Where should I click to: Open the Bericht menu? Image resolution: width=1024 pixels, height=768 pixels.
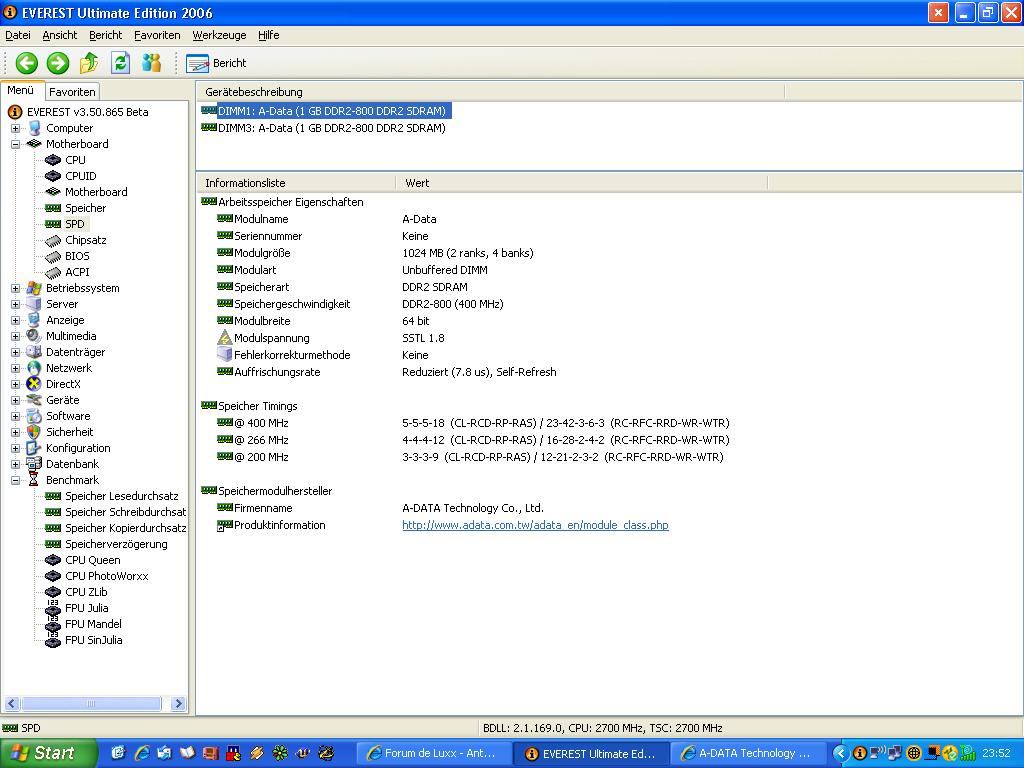pos(105,35)
